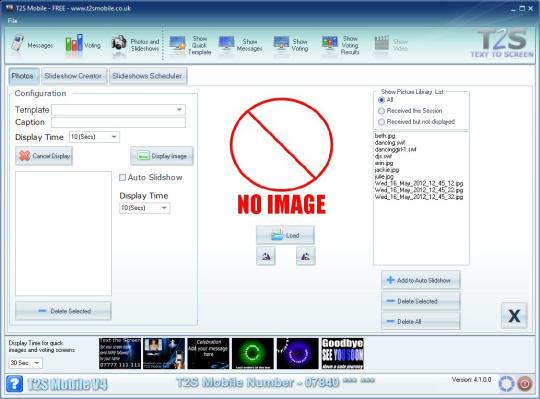Screen dimensions: 540x399
Task: Select the All radio button
Action: pyautogui.click(x=381, y=100)
